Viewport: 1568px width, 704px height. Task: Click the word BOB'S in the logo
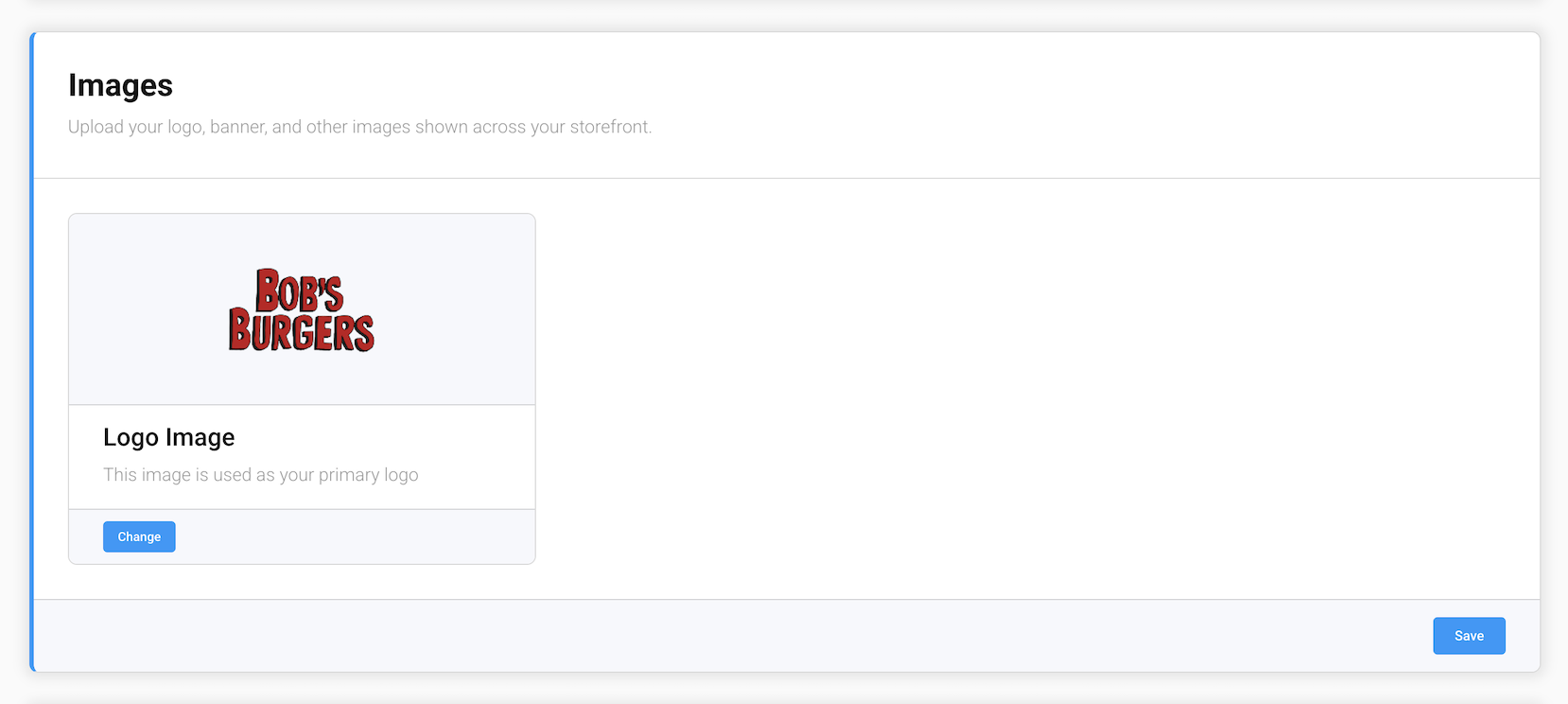pyautogui.click(x=300, y=290)
